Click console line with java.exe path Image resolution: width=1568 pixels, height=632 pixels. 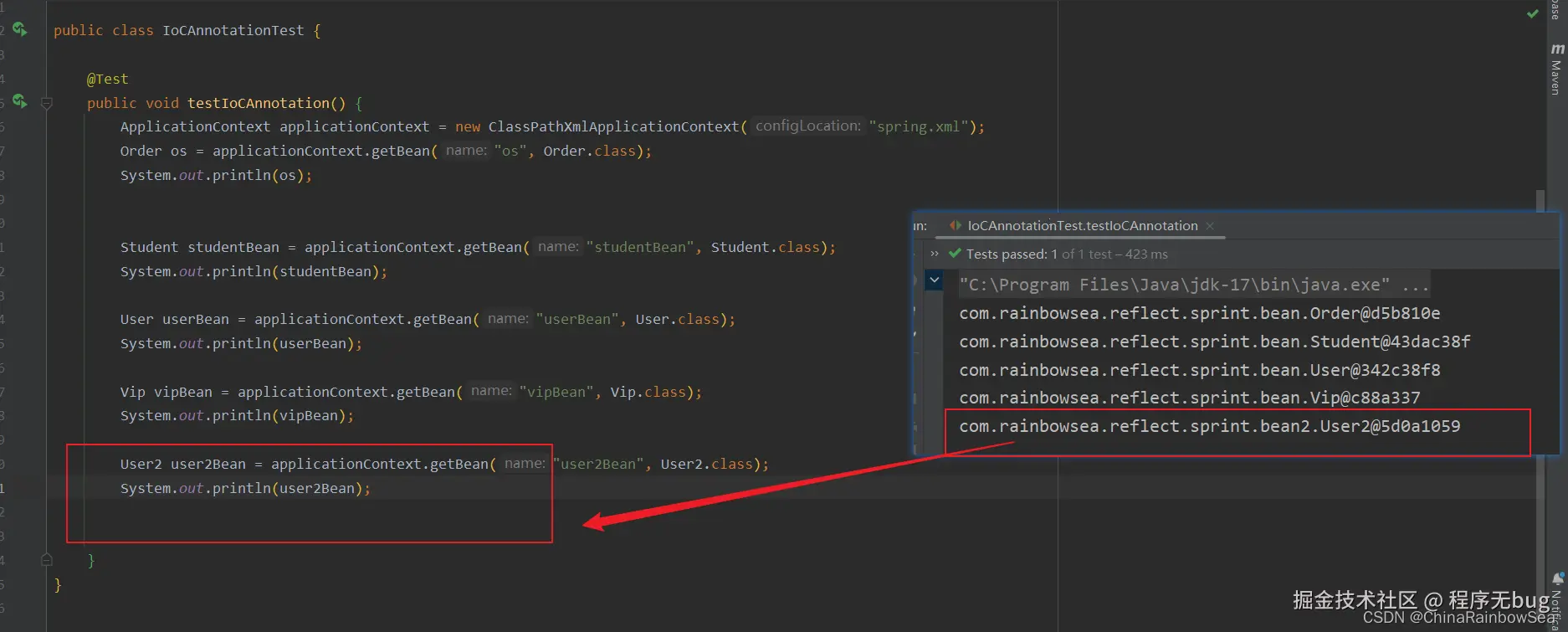1194,285
